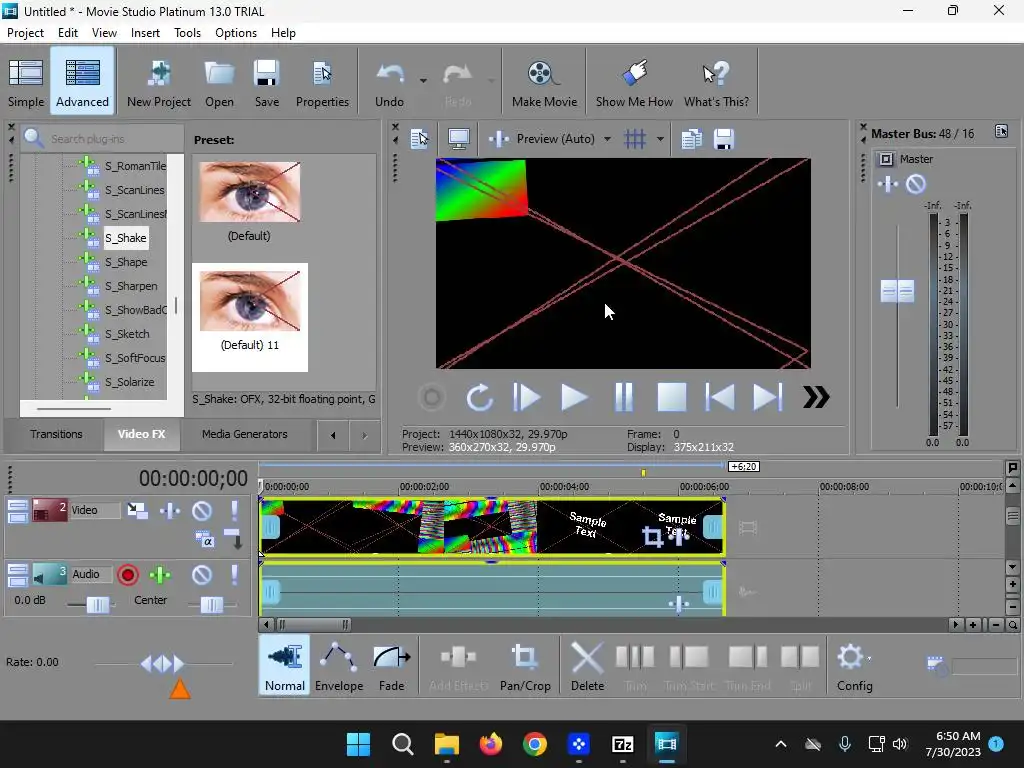
Task: Expand the Undo history dropdown
Action: tap(423, 81)
